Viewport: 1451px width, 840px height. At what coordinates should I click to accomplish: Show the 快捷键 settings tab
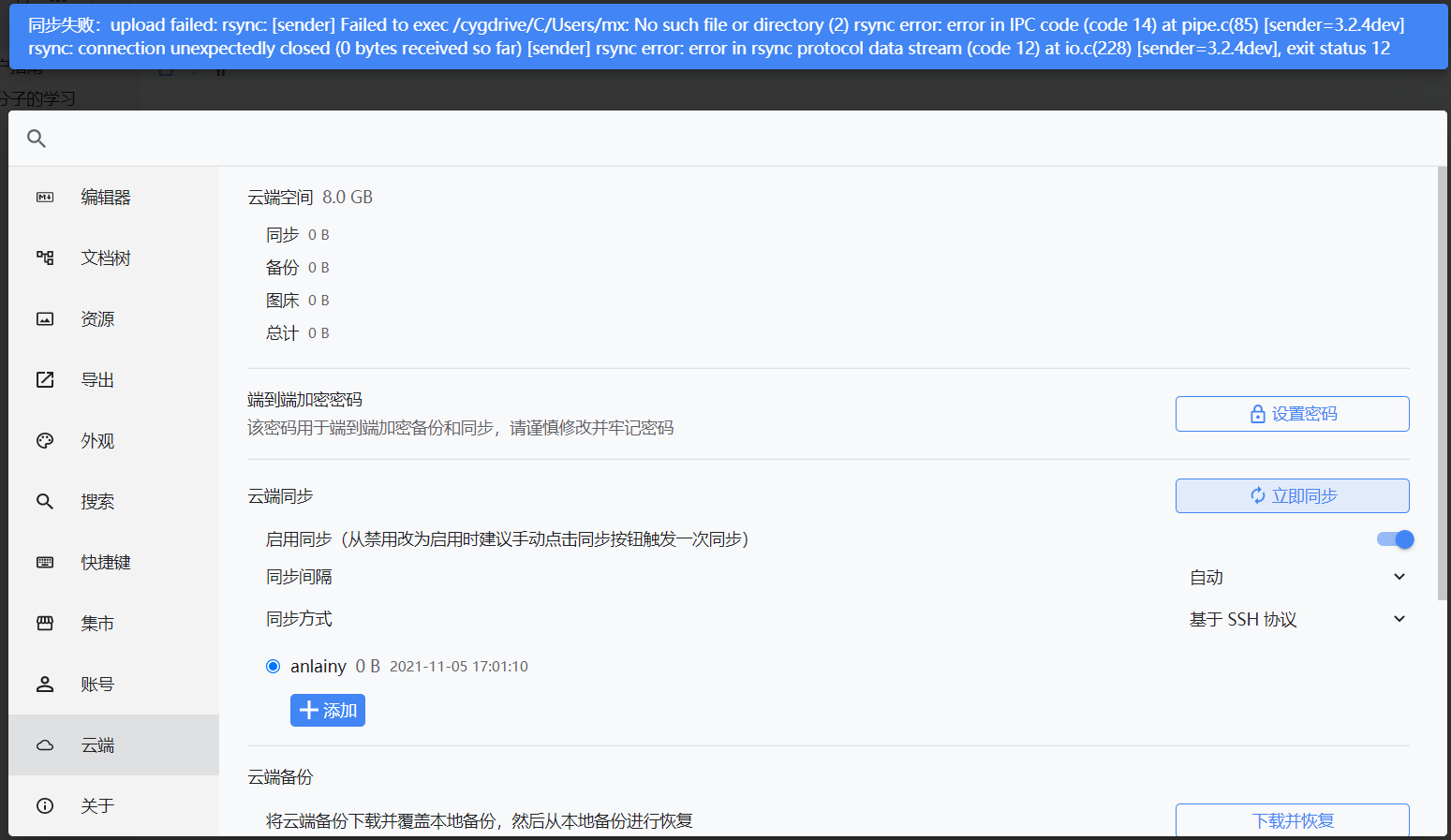click(x=113, y=563)
